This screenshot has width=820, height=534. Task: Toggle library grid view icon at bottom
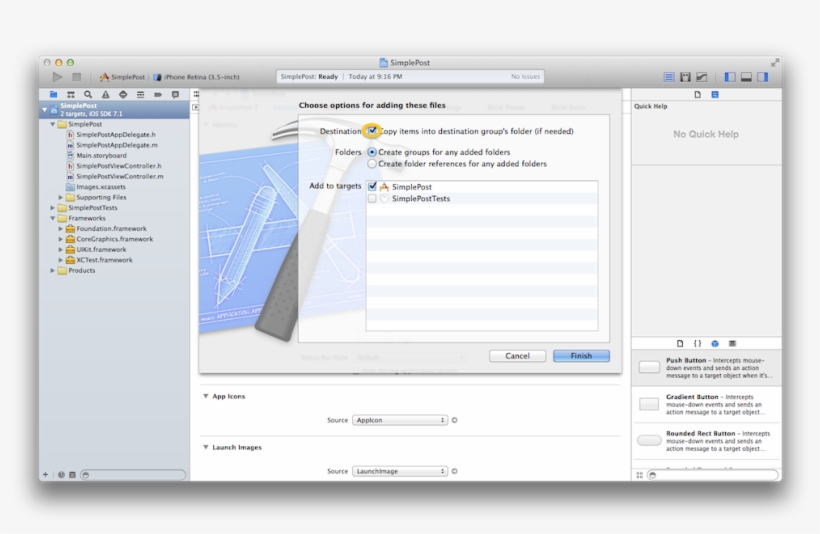[639, 475]
